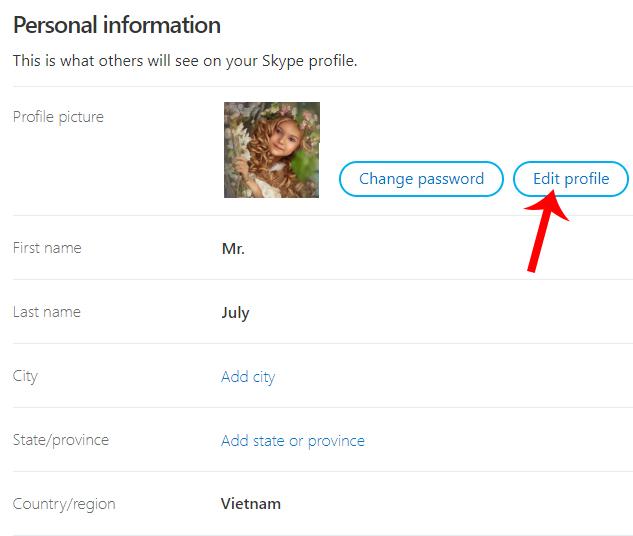This screenshot has height=536, width=633.
Task: Click the words 'Skype profile' in subtitle
Action: (x=310, y=61)
